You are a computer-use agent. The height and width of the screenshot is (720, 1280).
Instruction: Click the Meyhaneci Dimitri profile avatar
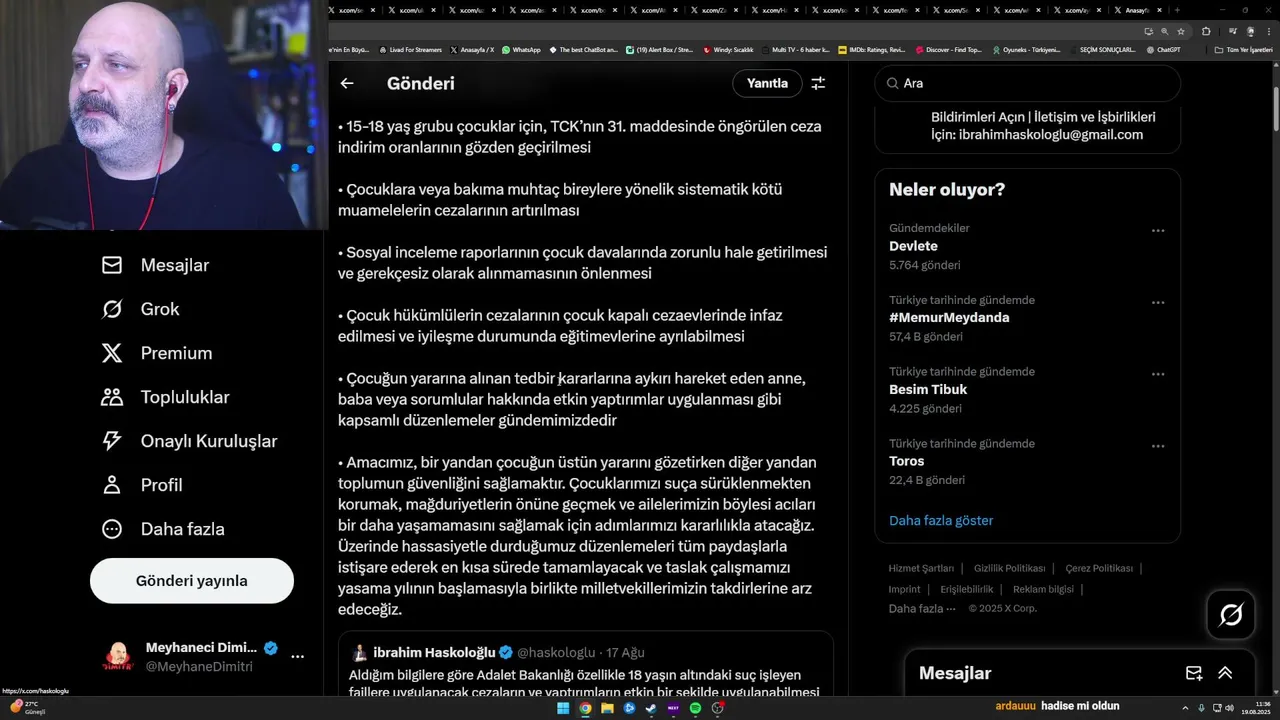coord(118,657)
